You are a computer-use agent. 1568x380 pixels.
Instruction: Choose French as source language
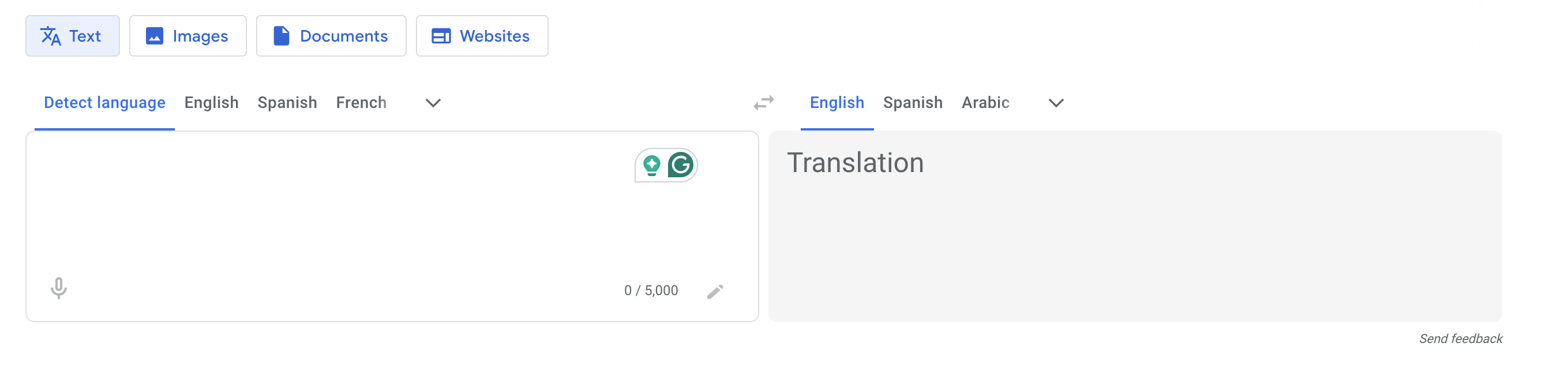tap(361, 102)
